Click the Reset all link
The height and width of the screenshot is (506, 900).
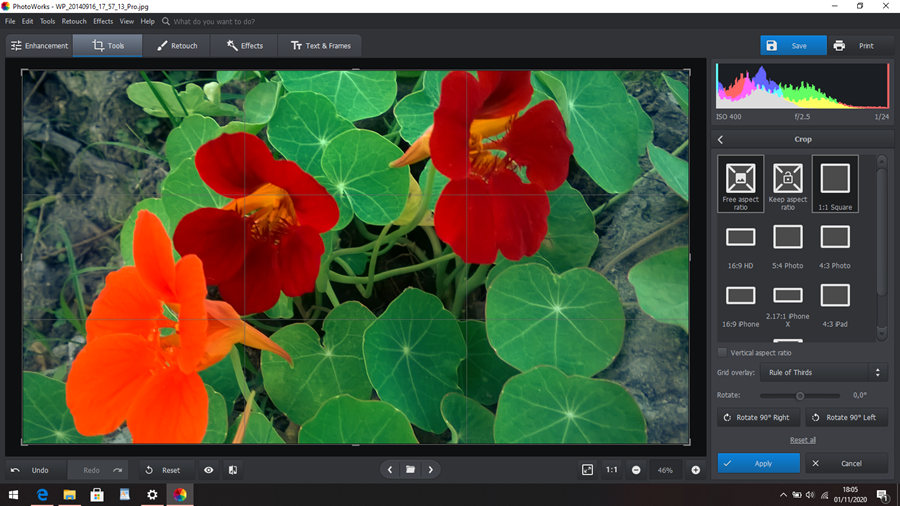coord(802,440)
